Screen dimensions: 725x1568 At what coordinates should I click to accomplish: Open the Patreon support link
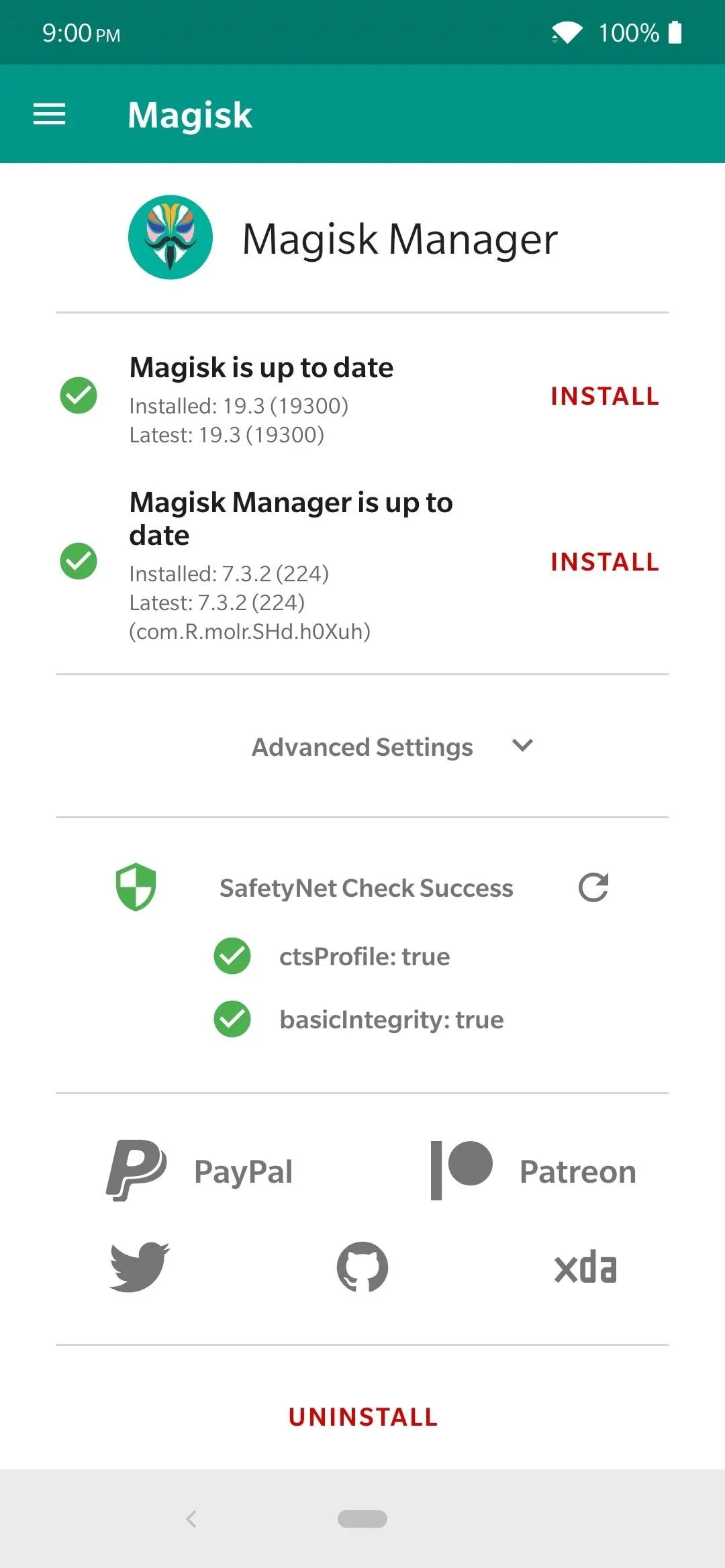click(x=533, y=1171)
